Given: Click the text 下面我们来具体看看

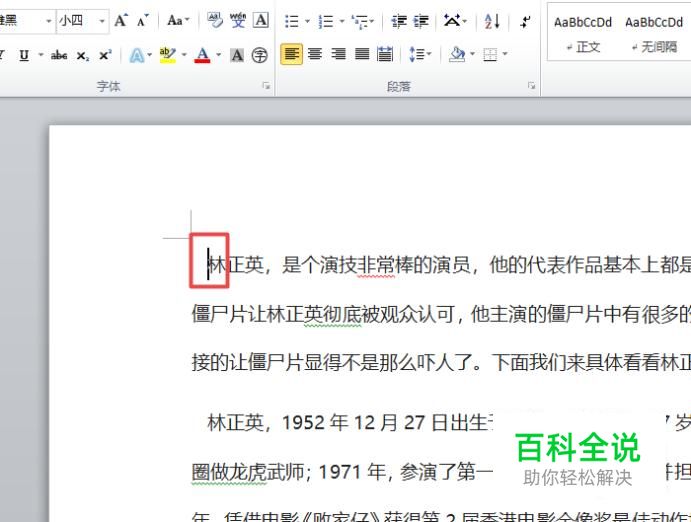Looking at the screenshot, I should pyautogui.click(x=576, y=363).
